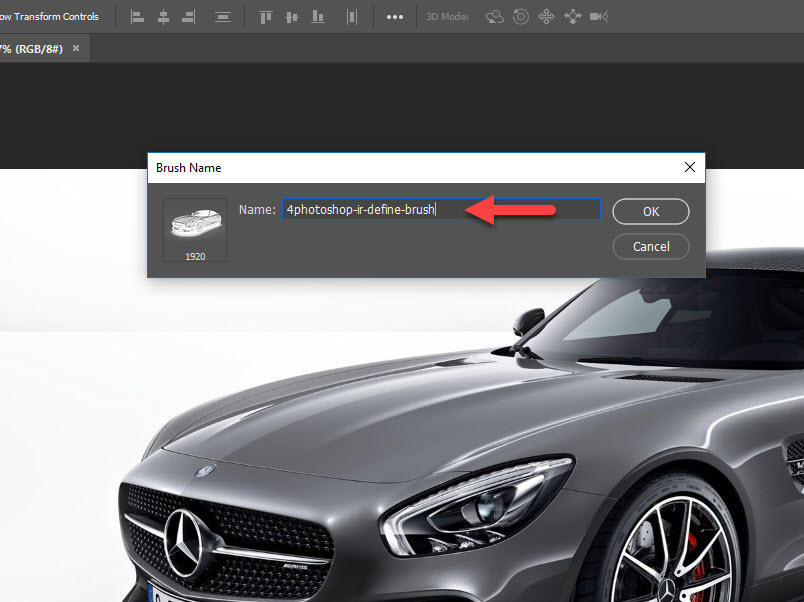Click the 1920 brush preview thumbnail
Screen dimensions: 804x602
[x=195, y=230]
